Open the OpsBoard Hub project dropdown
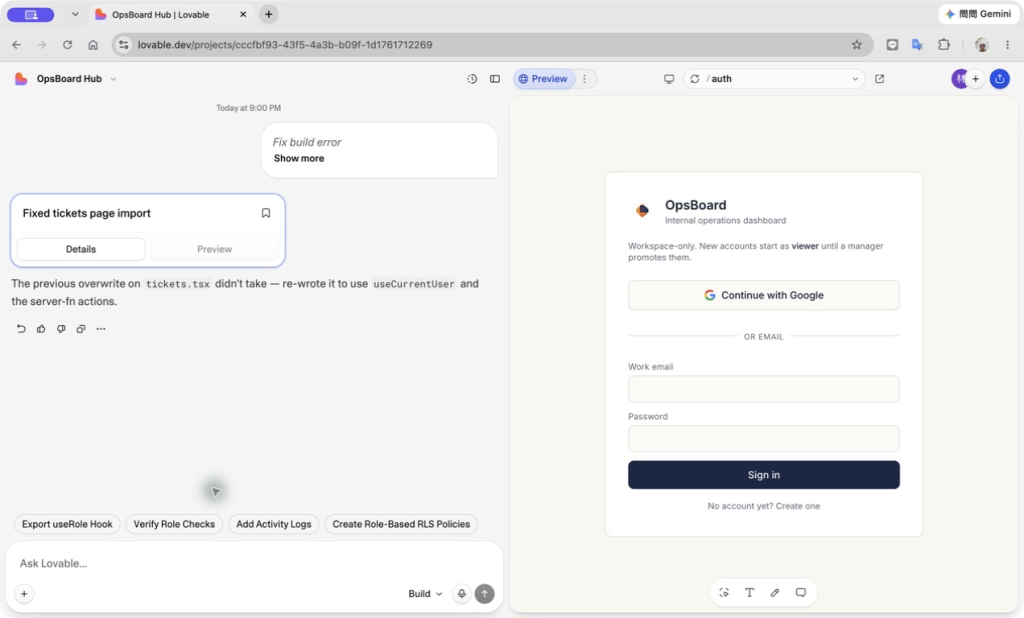 pyautogui.click(x=76, y=78)
